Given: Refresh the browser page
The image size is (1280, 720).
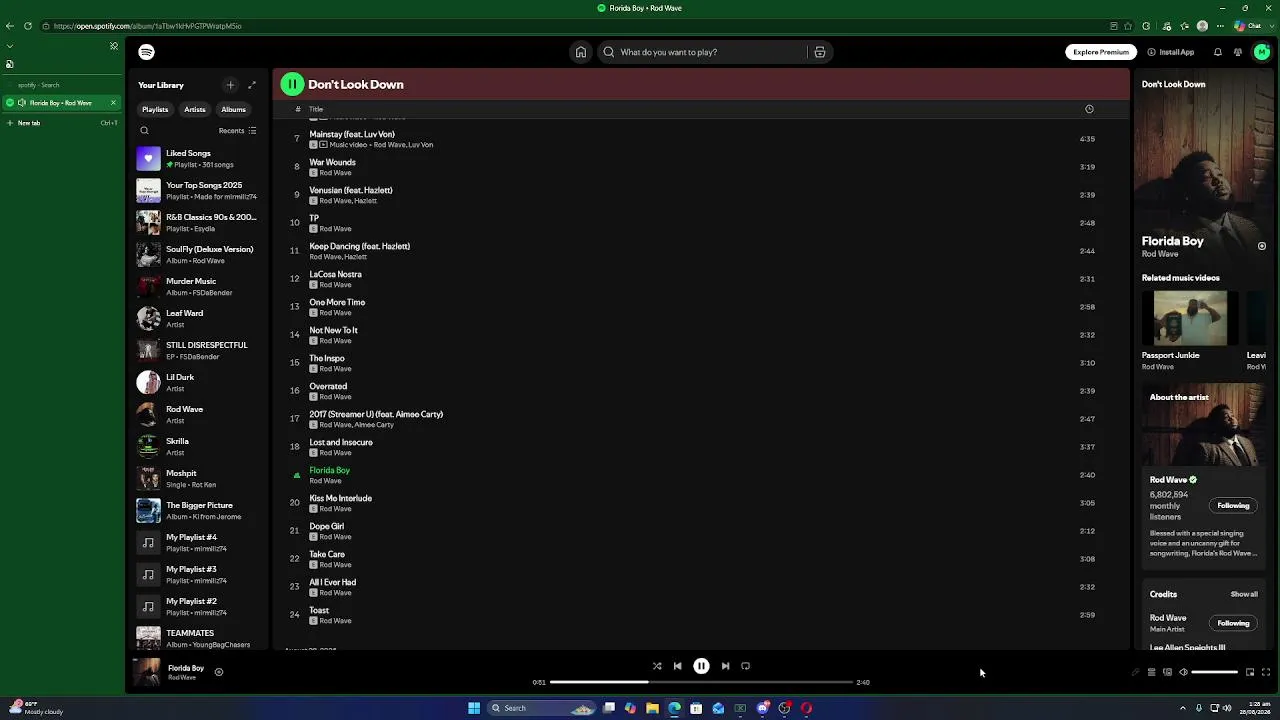Looking at the screenshot, I should click(27, 26).
